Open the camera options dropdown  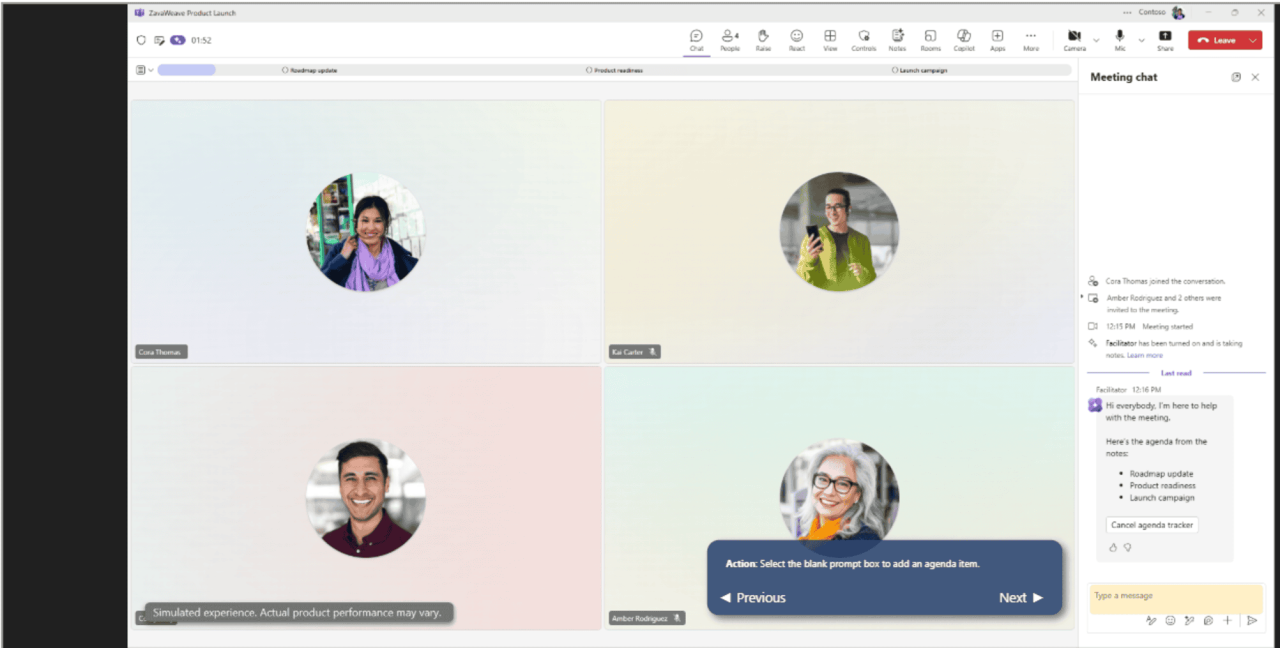[x=1094, y=40]
